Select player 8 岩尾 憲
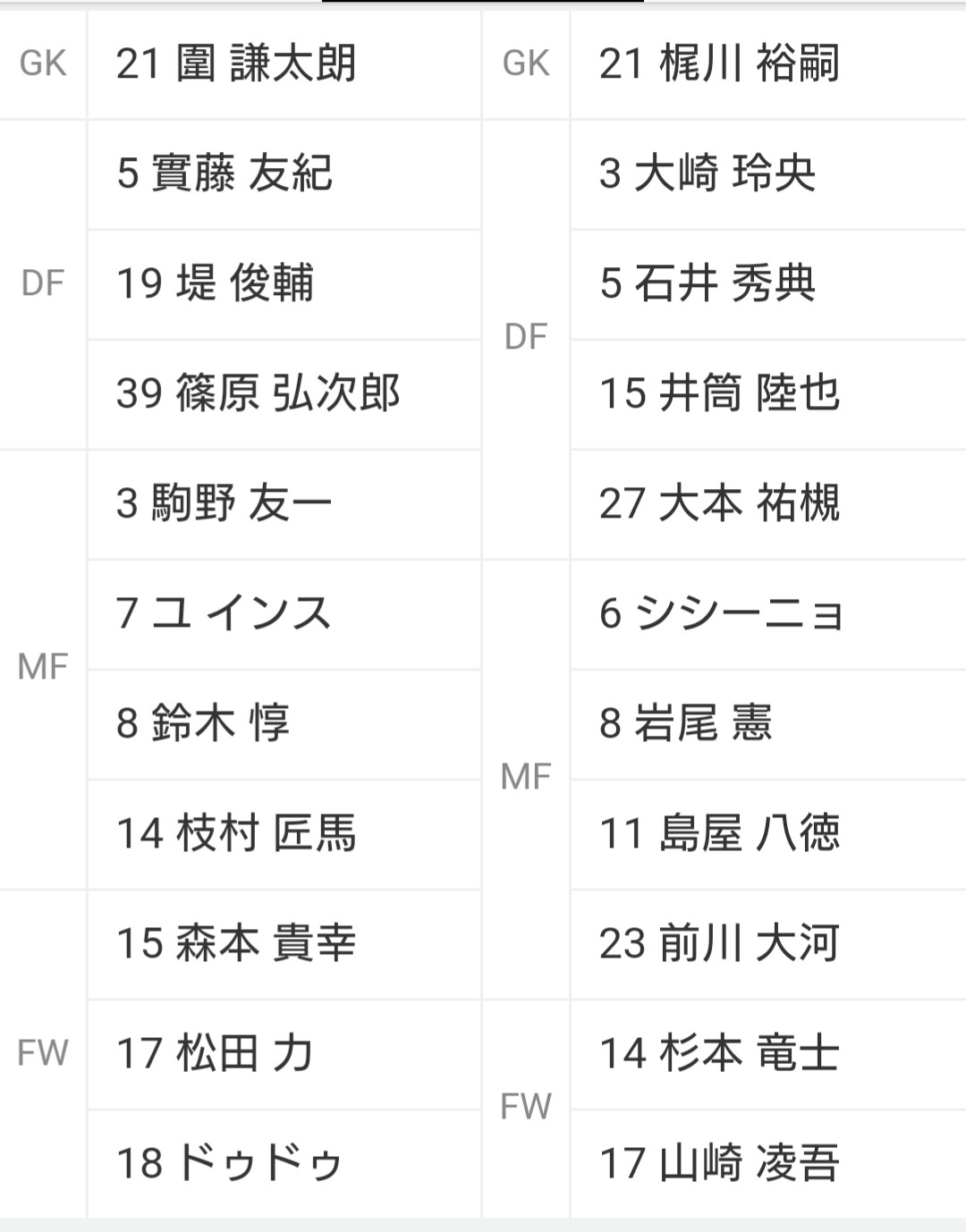The width and height of the screenshot is (966, 1232). (768, 723)
